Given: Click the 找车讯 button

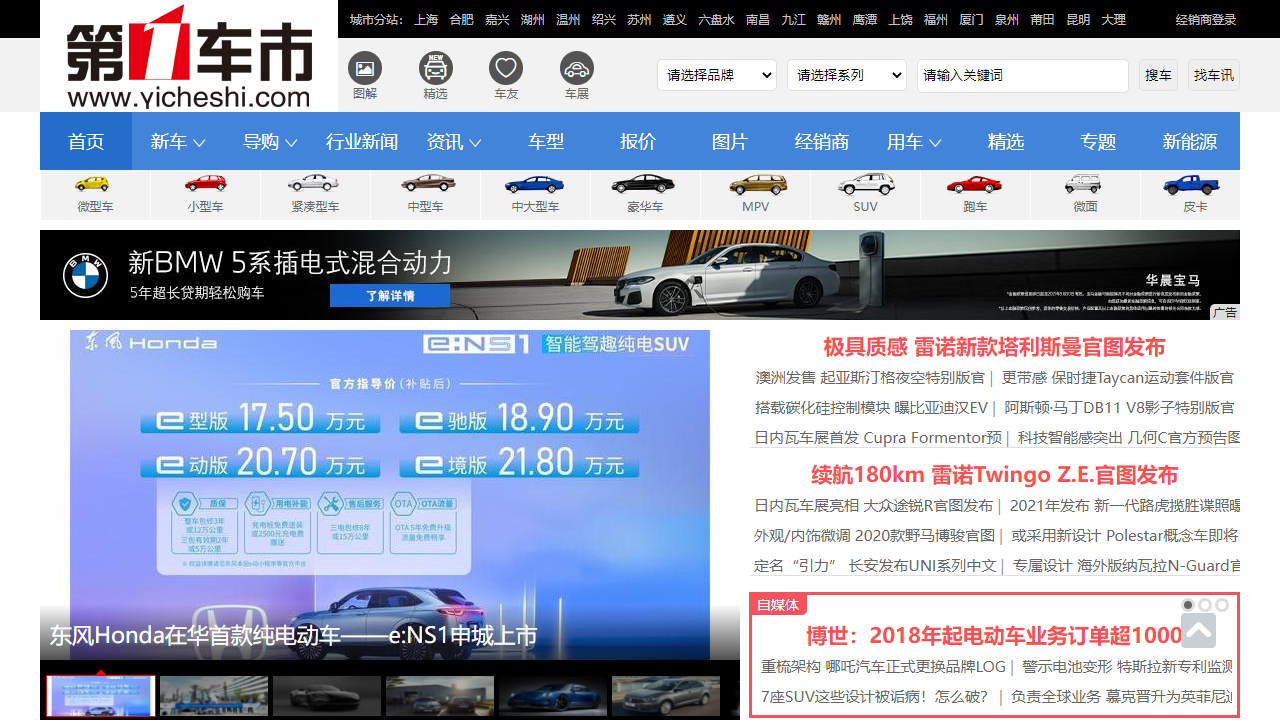Looking at the screenshot, I should pyautogui.click(x=1214, y=75).
